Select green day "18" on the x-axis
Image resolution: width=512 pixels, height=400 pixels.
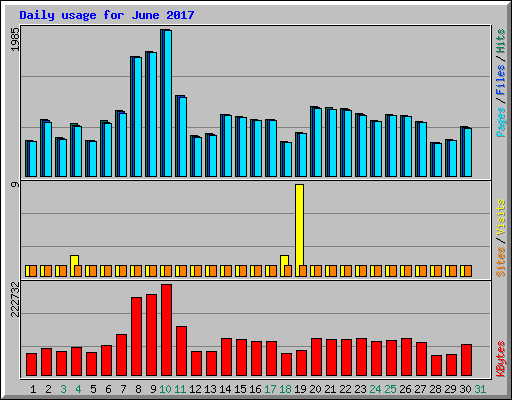(x=285, y=389)
